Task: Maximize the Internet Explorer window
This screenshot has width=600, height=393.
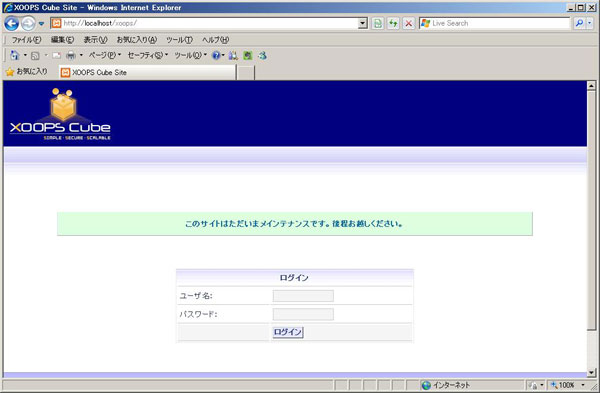Action: coord(581,7)
